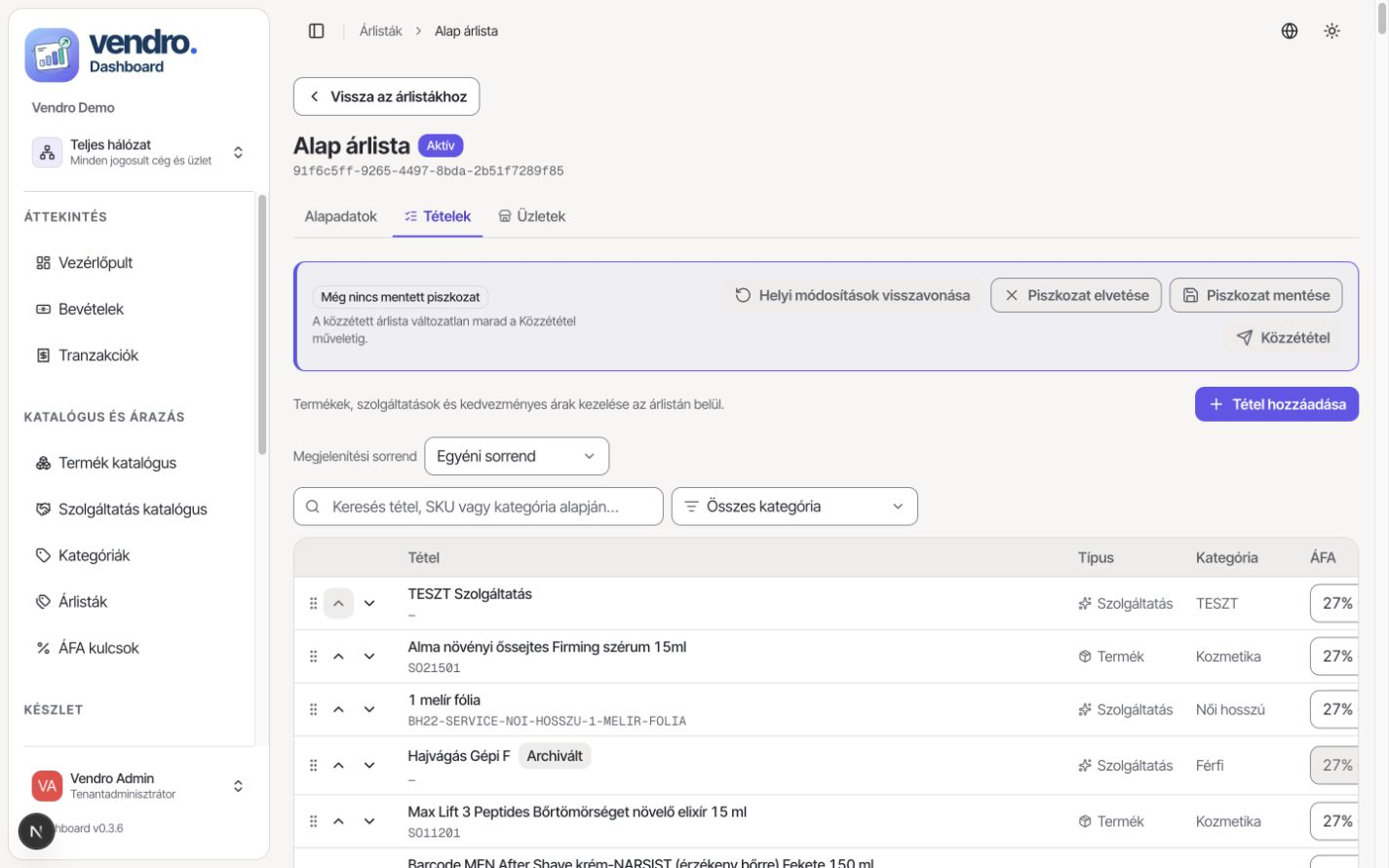This screenshot has width=1389, height=868.
Task: Grab drag handle of TESZT Szolgáltatás row
Action: pyautogui.click(x=313, y=604)
